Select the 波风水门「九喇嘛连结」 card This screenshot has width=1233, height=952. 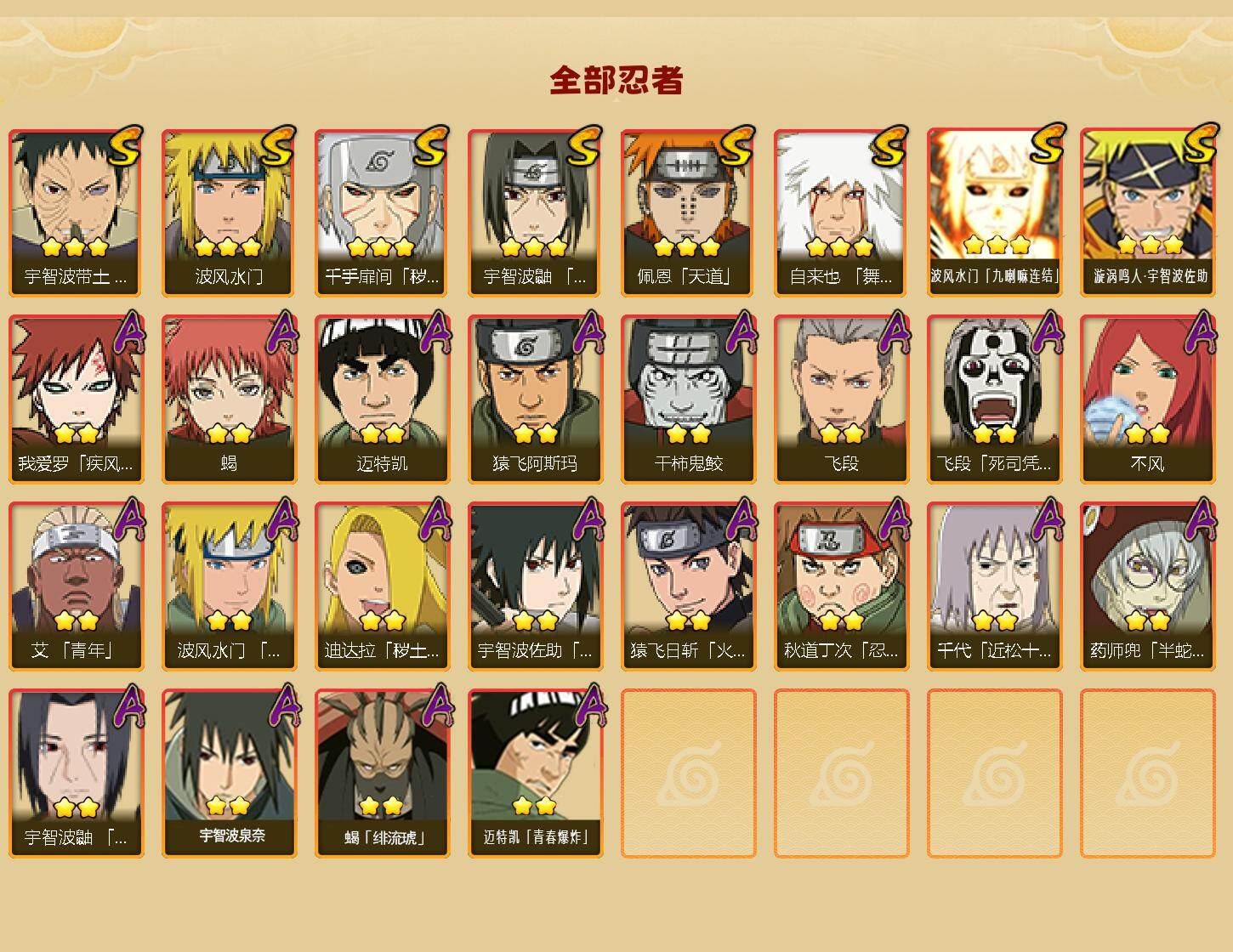pyautogui.click(x=994, y=212)
